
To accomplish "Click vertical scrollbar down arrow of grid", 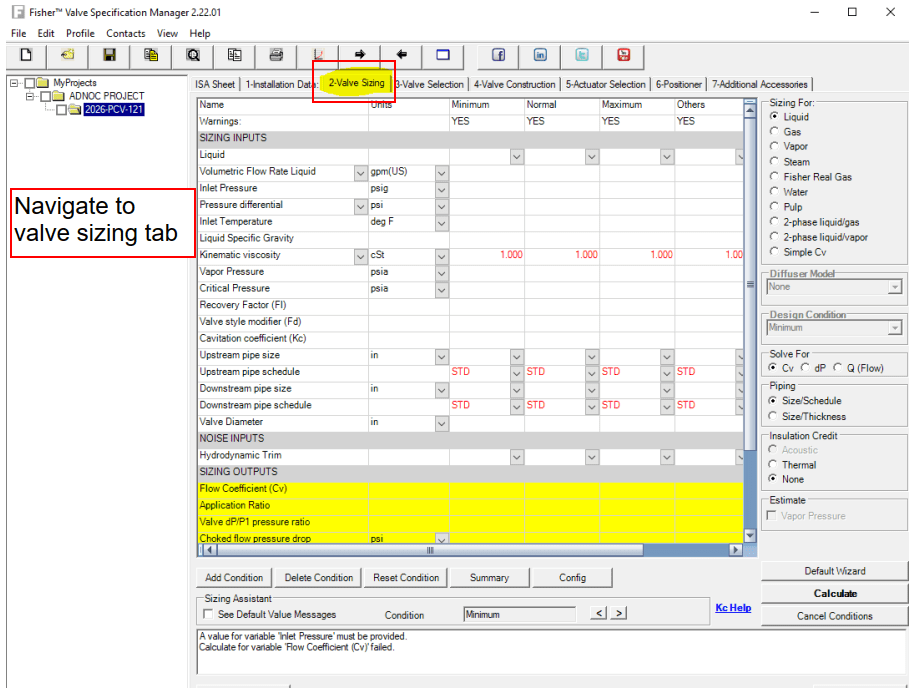I will coord(750,535).
